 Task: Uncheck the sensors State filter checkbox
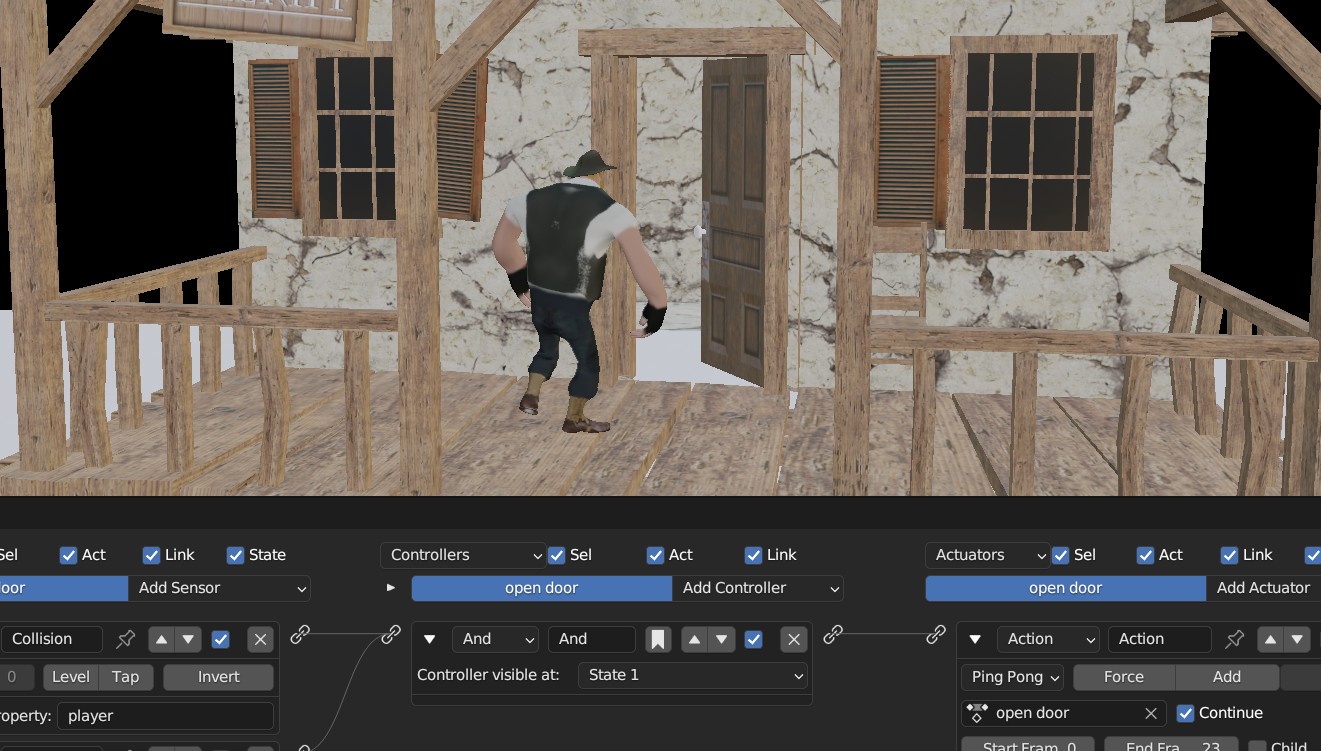pos(236,555)
